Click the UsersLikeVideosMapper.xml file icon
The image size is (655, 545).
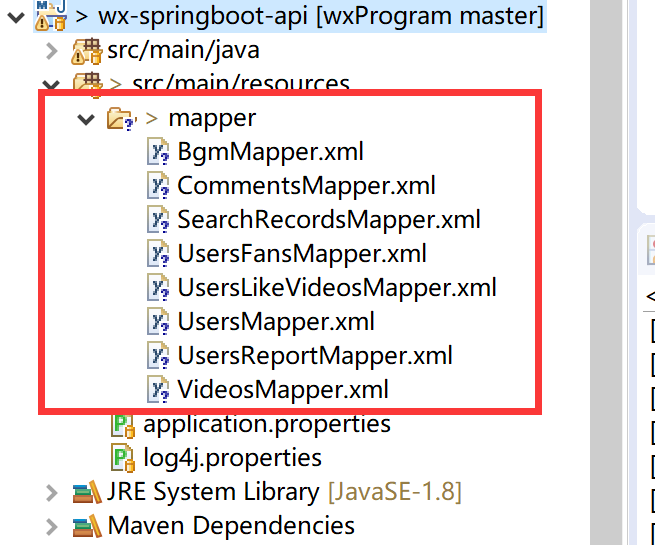158,288
